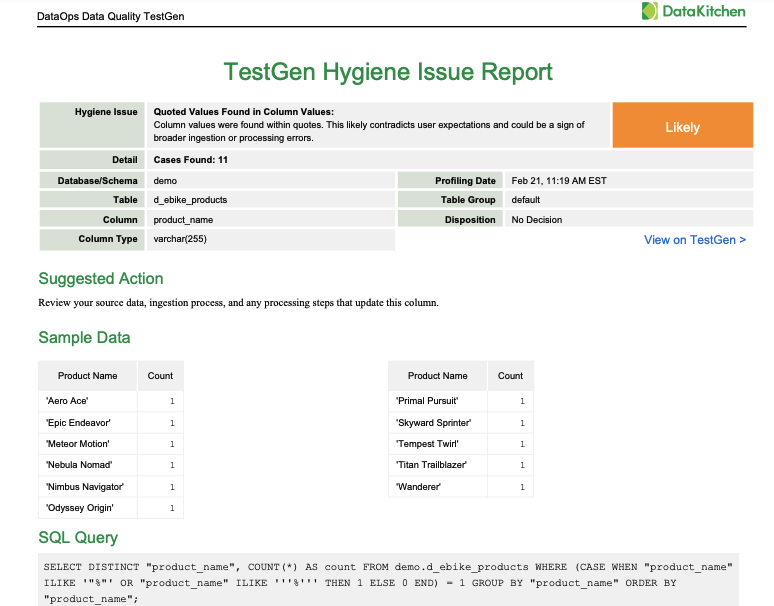Click the right table Count header

point(510,376)
